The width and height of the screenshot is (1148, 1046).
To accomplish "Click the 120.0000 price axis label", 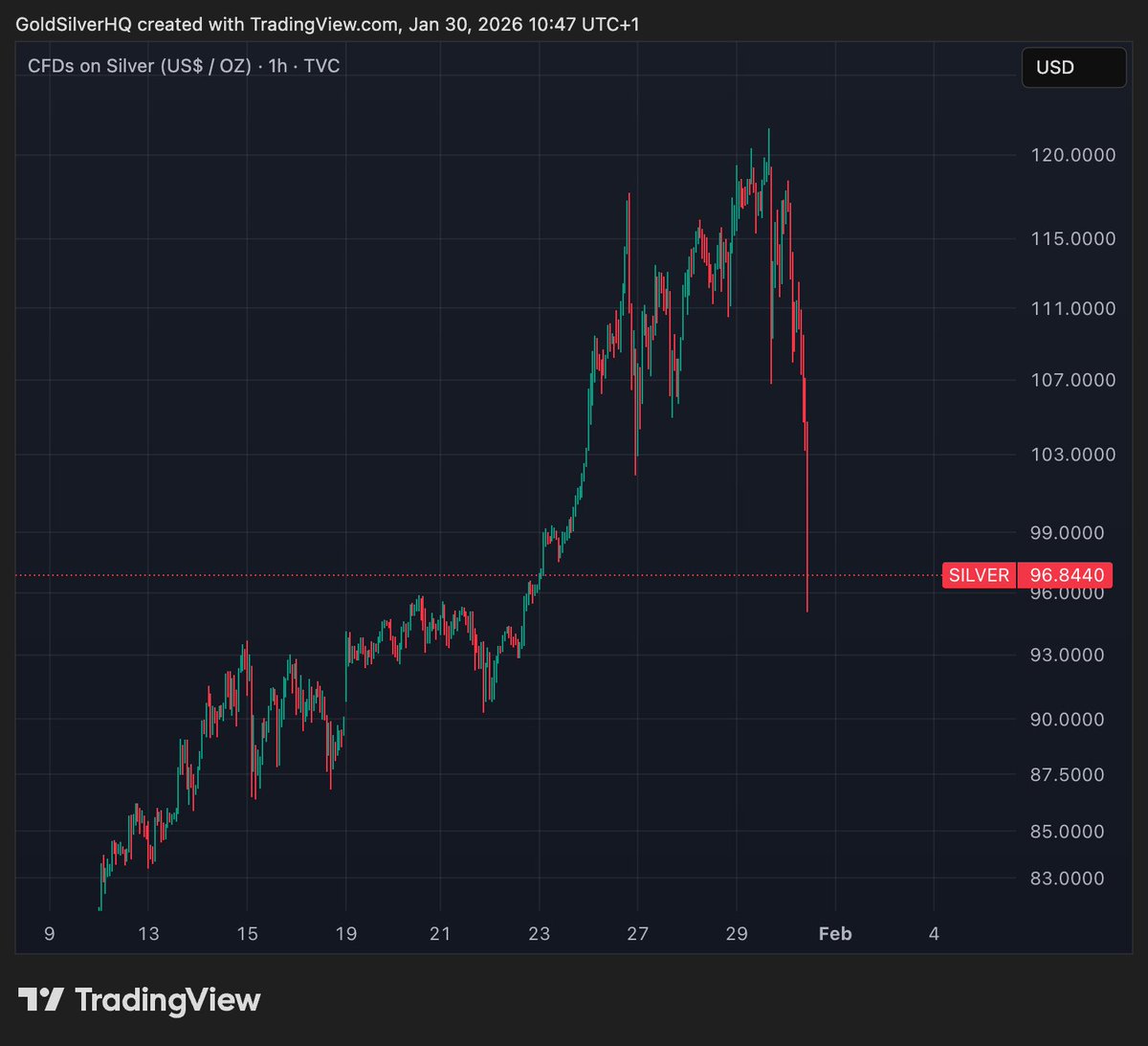I will [x=1072, y=155].
